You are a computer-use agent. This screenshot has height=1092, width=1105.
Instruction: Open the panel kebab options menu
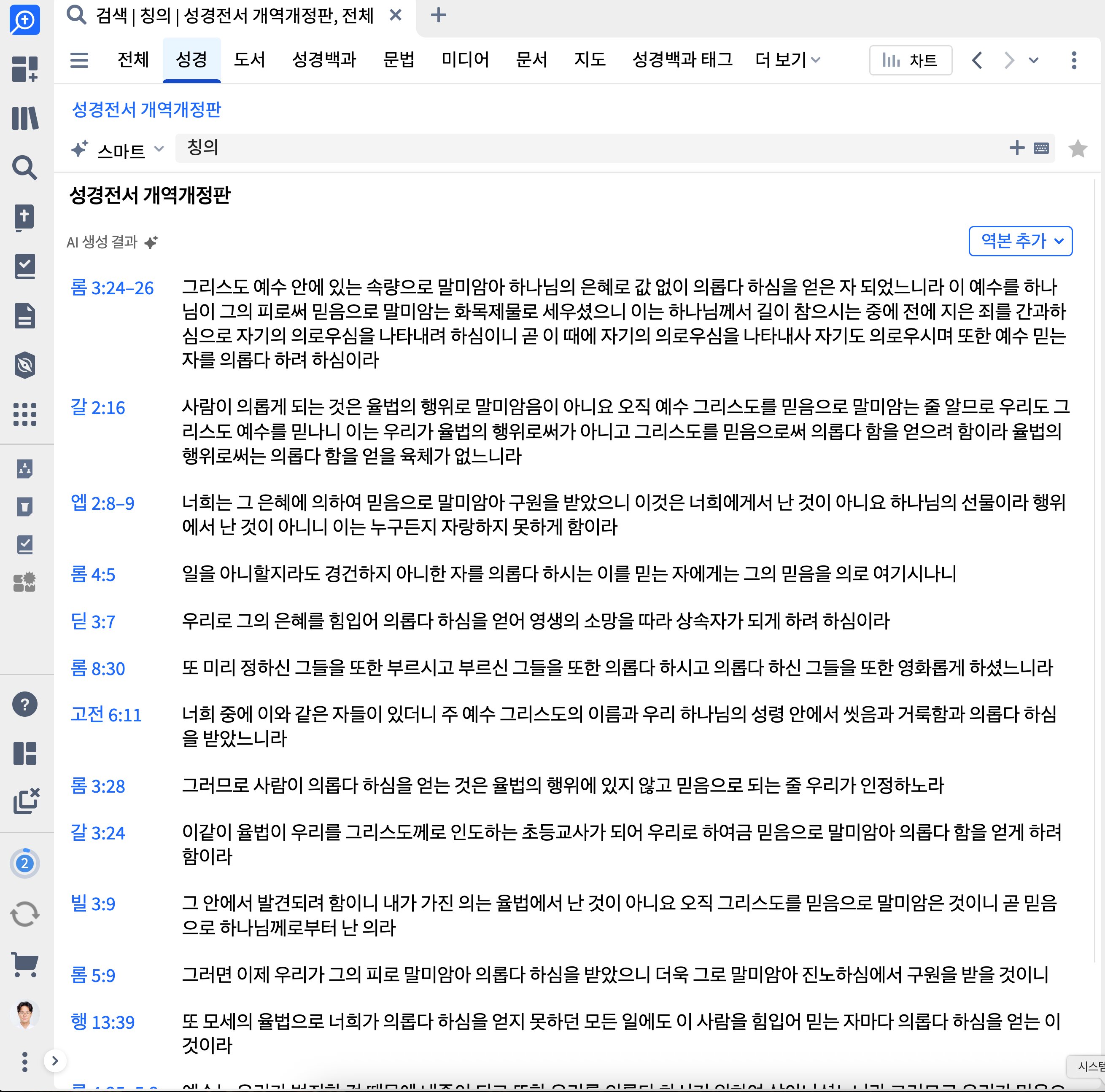(x=1074, y=60)
